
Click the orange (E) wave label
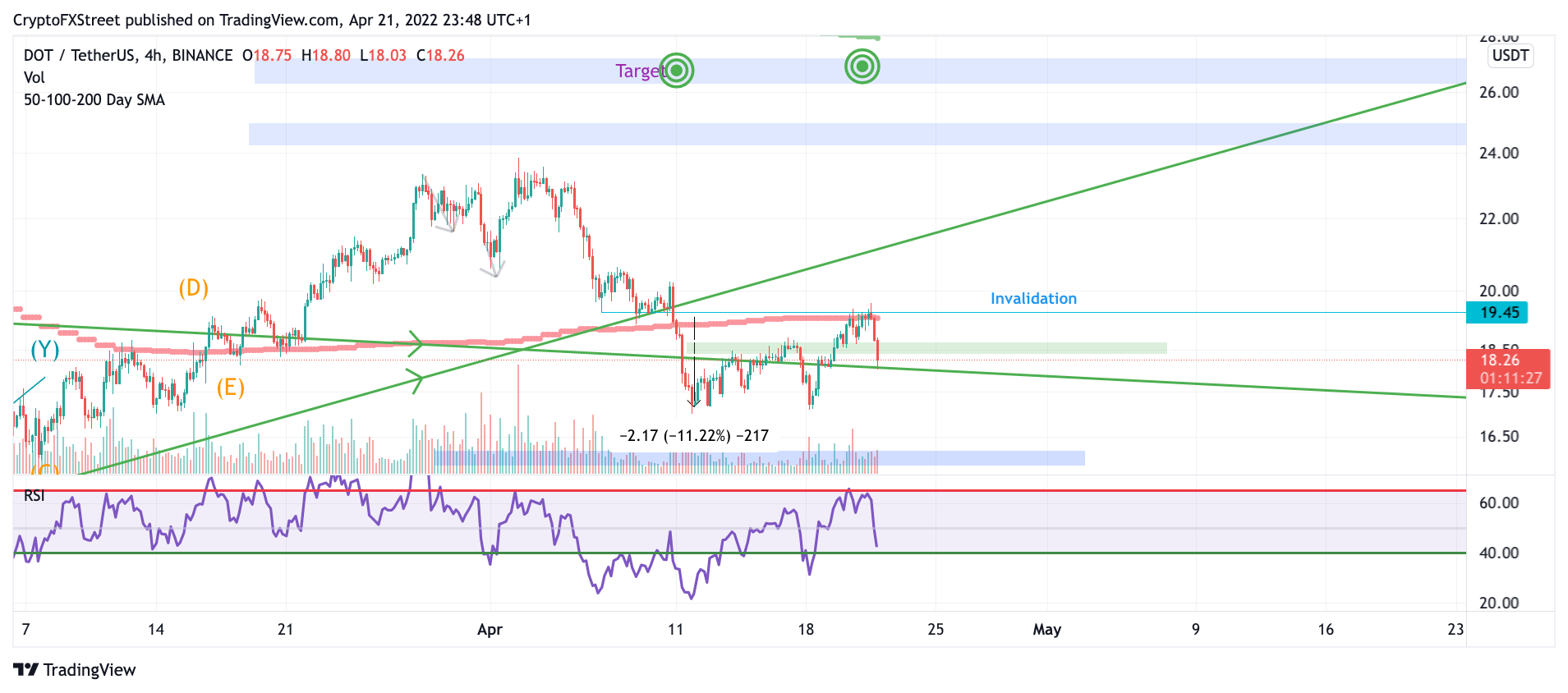coord(231,388)
